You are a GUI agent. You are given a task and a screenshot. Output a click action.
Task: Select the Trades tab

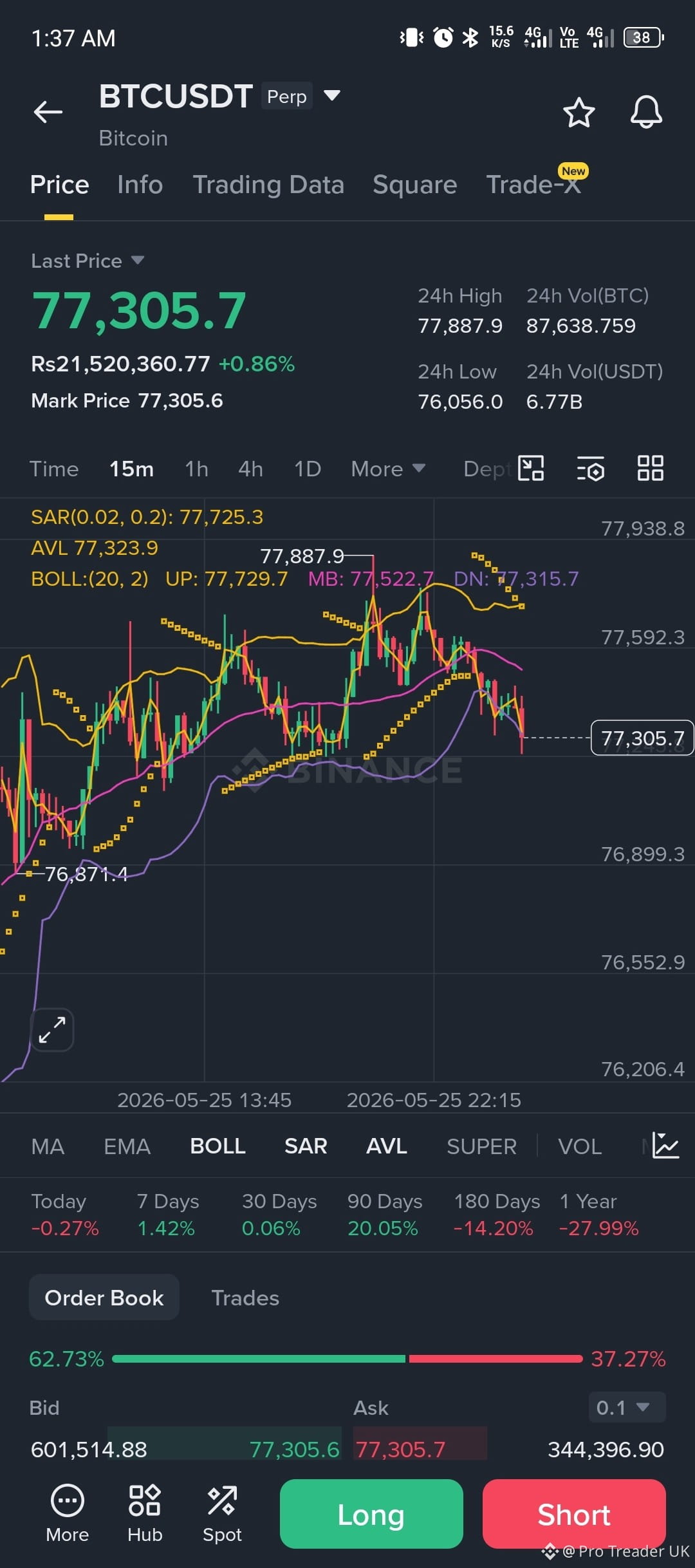pos(245,1298)
